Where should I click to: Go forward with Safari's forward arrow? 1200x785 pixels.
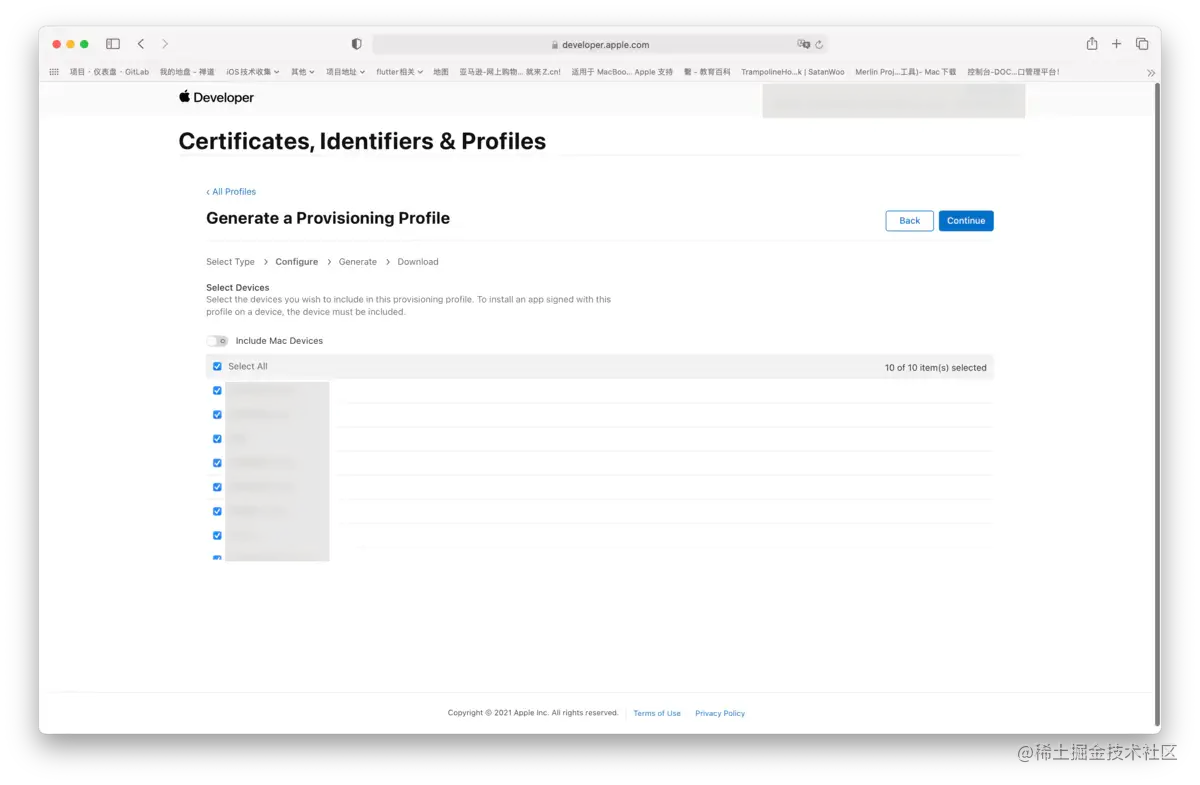click(x=165, y=44)
